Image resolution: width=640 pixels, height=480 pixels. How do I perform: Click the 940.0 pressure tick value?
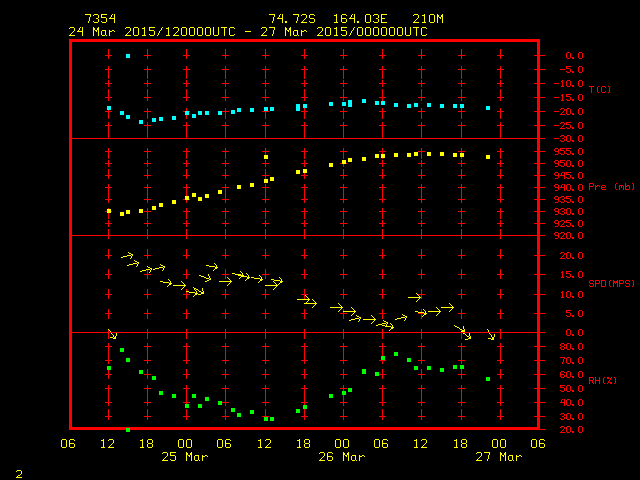pos(569,188)
